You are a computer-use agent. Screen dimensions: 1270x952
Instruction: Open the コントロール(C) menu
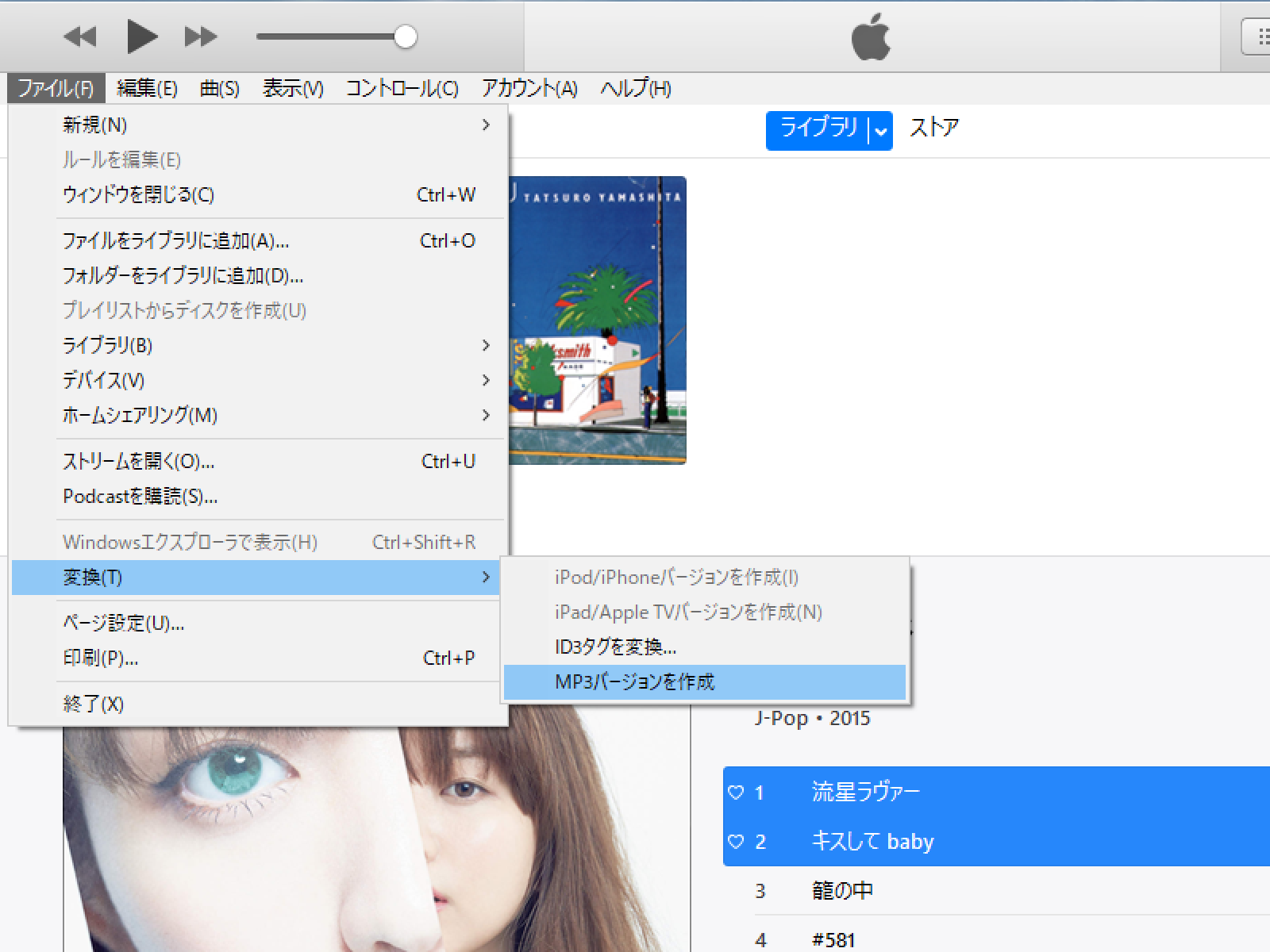pos(402,88)
